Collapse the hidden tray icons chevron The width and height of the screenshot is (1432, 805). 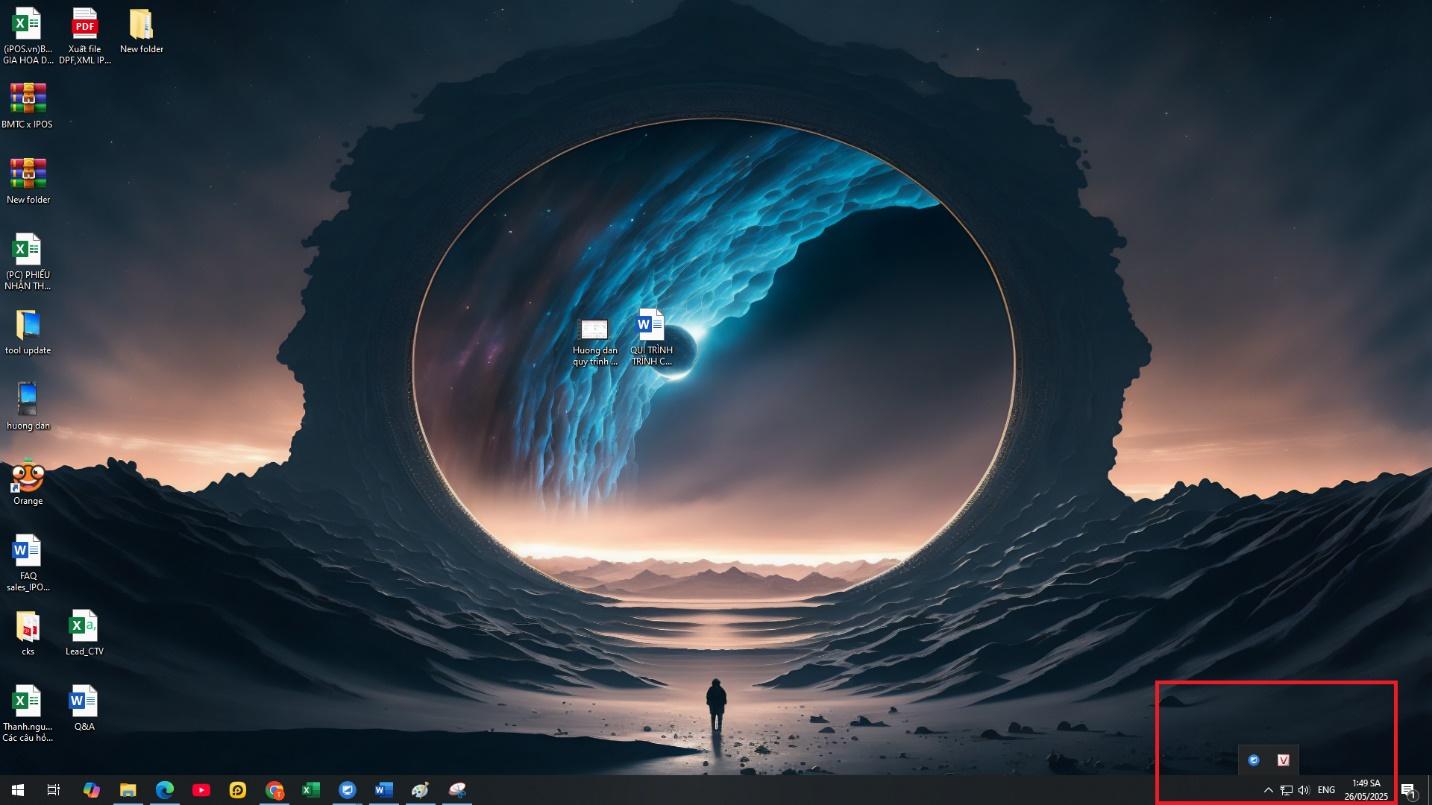(1268, 790)
